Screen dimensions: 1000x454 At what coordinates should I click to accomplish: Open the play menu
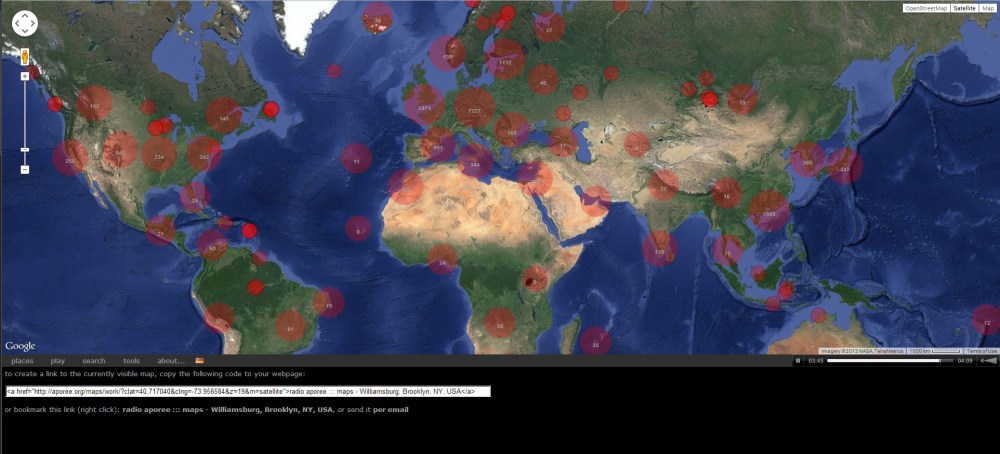pos(58,360)
